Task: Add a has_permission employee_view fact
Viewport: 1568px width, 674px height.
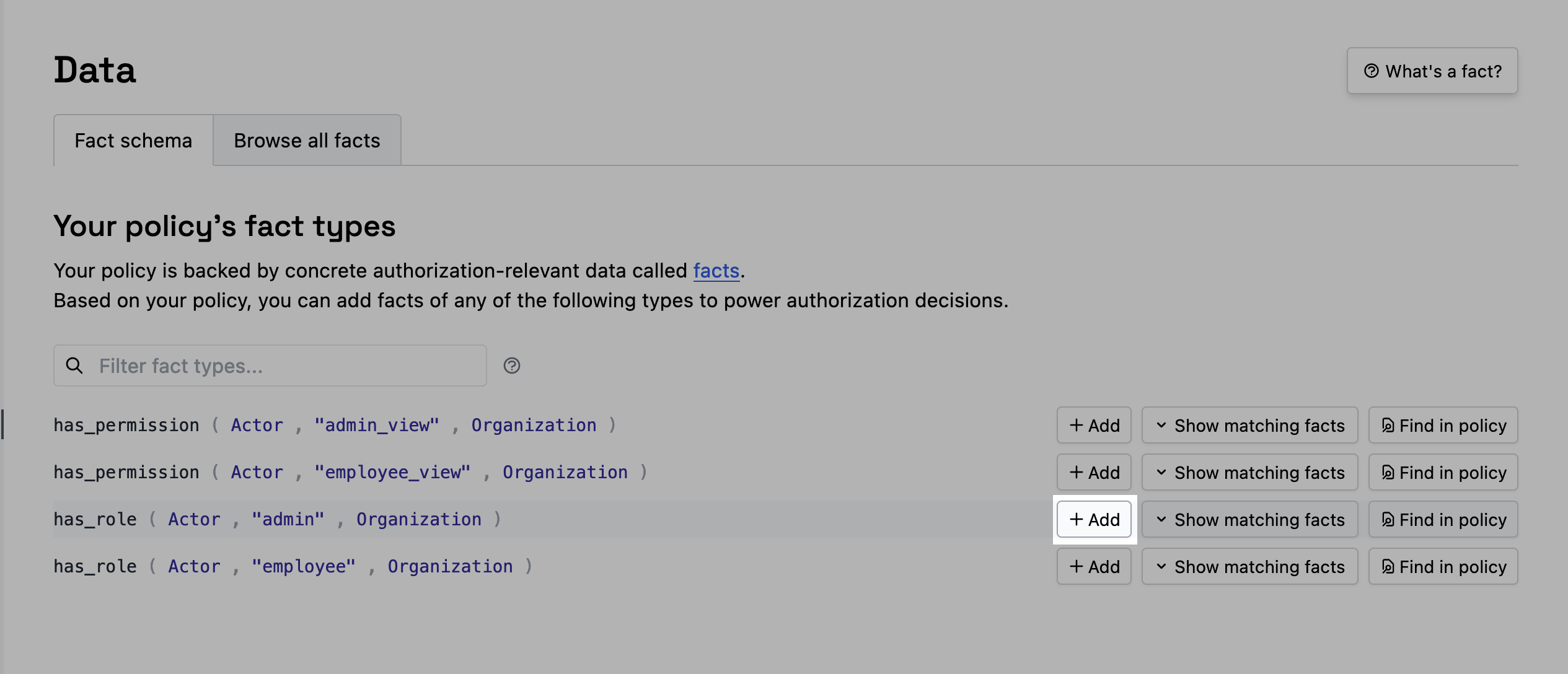Action: pyautogui.click(x=1094, y=472)
